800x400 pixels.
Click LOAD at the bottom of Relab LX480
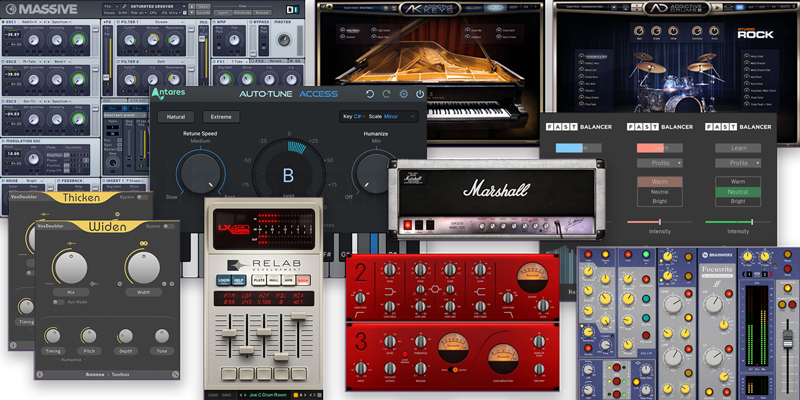(x=213, y=395)
